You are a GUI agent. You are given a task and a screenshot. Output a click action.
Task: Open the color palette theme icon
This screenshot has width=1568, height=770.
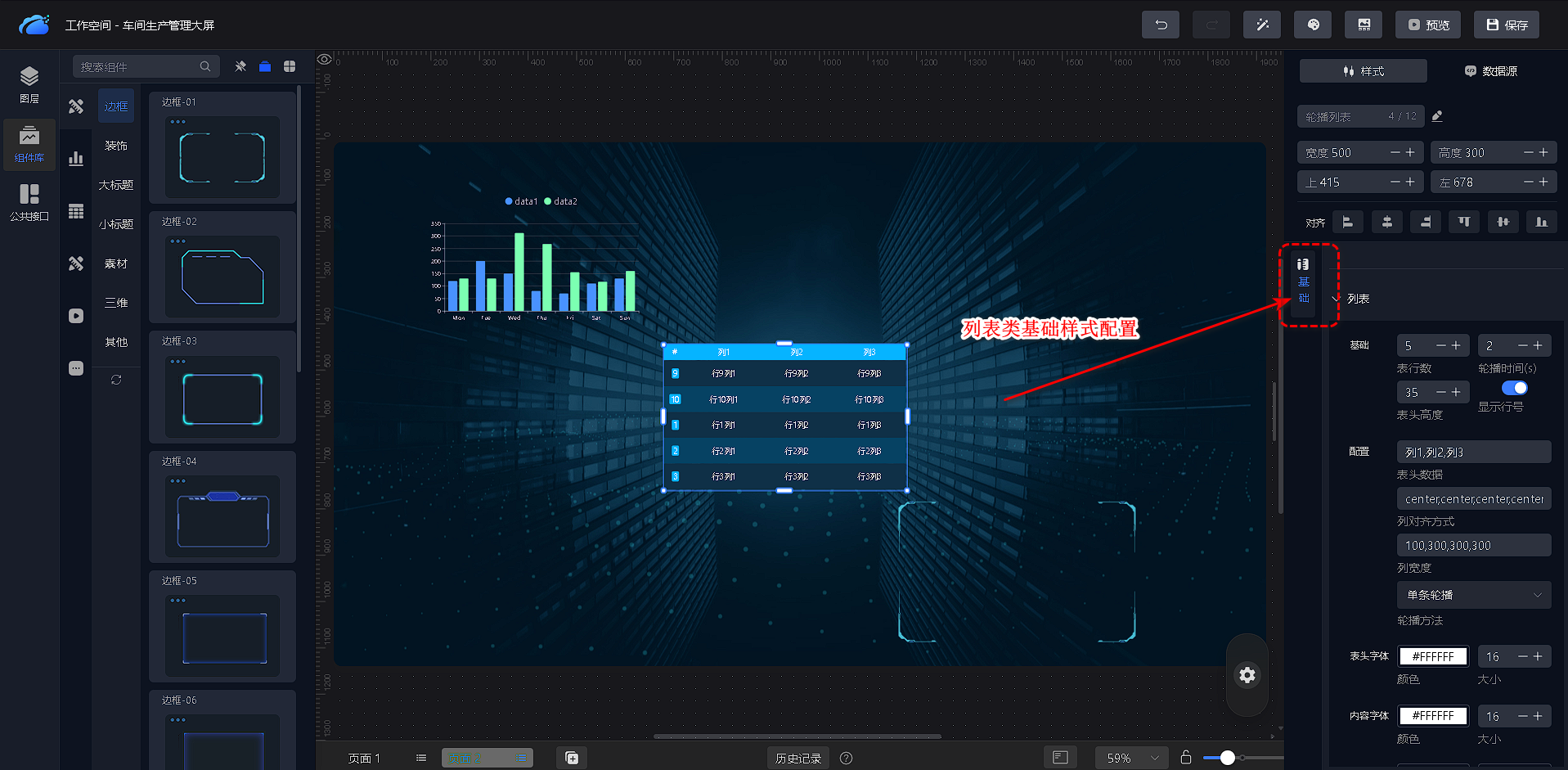tap(1313, 25)
